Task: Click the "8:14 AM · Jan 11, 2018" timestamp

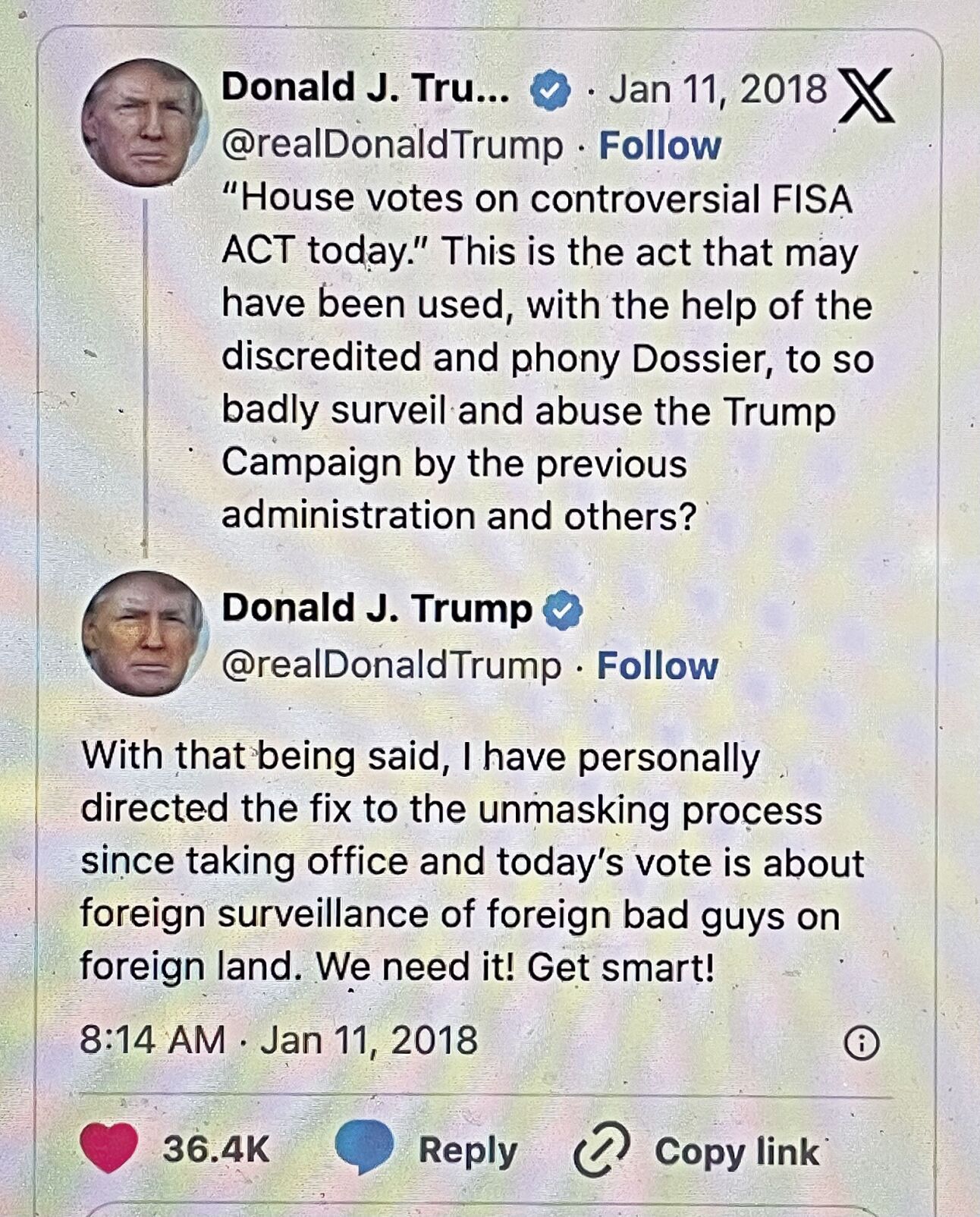Action: point(278,1040)
